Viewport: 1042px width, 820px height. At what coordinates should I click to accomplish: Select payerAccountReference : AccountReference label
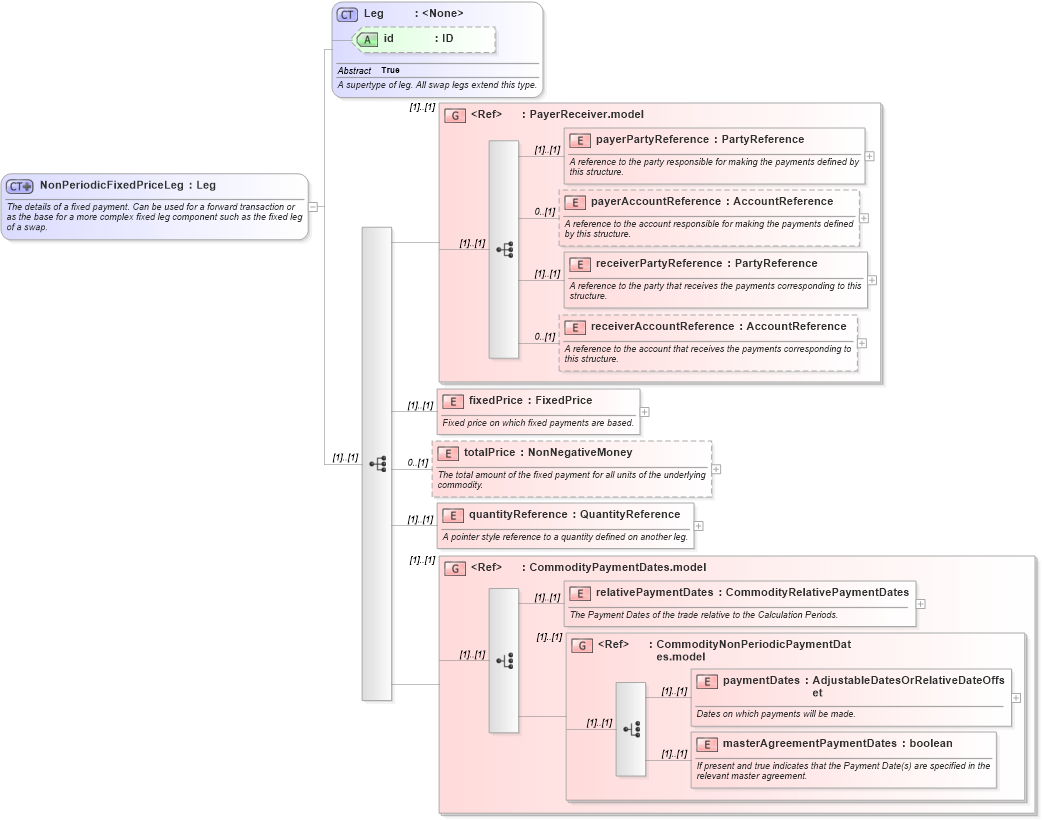click(x=712, y=201)
